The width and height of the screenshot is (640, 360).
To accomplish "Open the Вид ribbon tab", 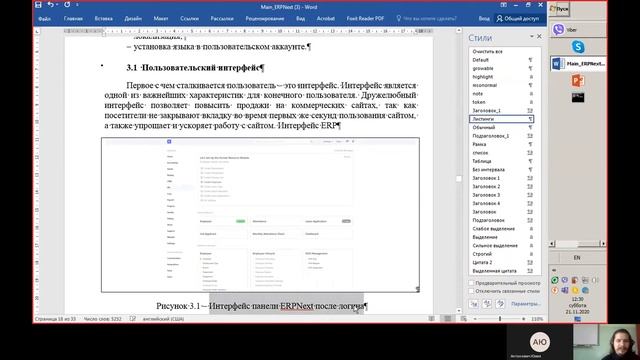I will (300, 18).
